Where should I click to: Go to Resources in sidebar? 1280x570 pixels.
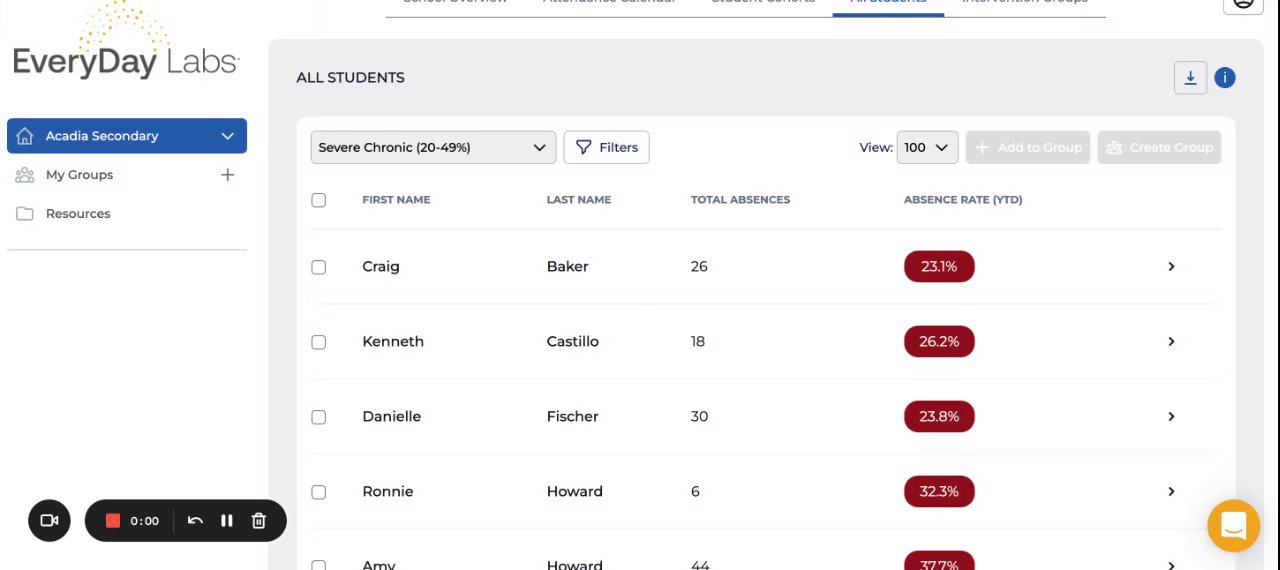pyautogui.click(x=78, y=214)
